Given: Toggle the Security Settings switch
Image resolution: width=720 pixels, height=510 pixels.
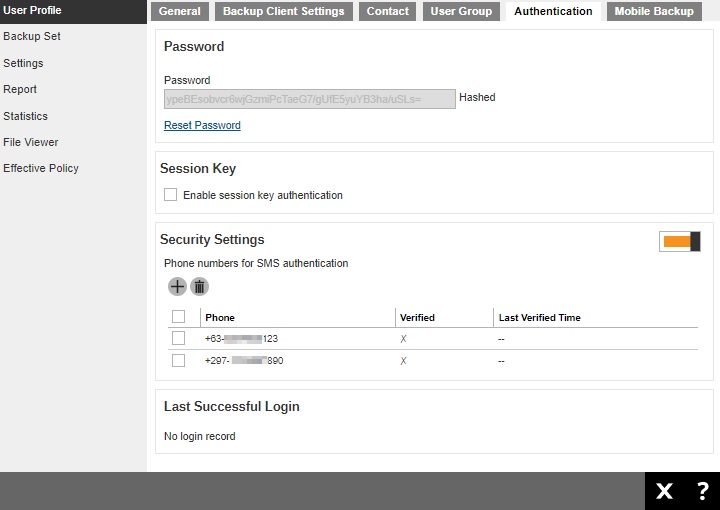Looking at the screenshot, I should click(680, 241).
